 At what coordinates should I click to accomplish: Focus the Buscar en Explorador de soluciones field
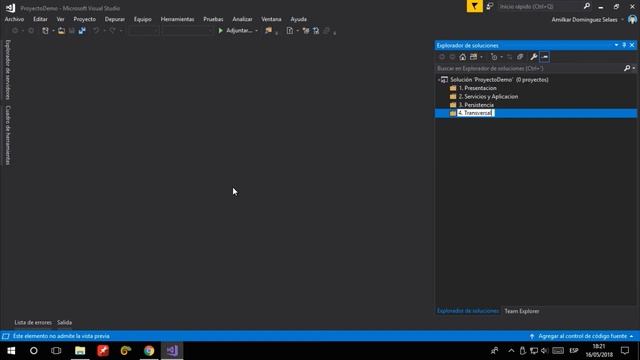click(x=529, y=68)
